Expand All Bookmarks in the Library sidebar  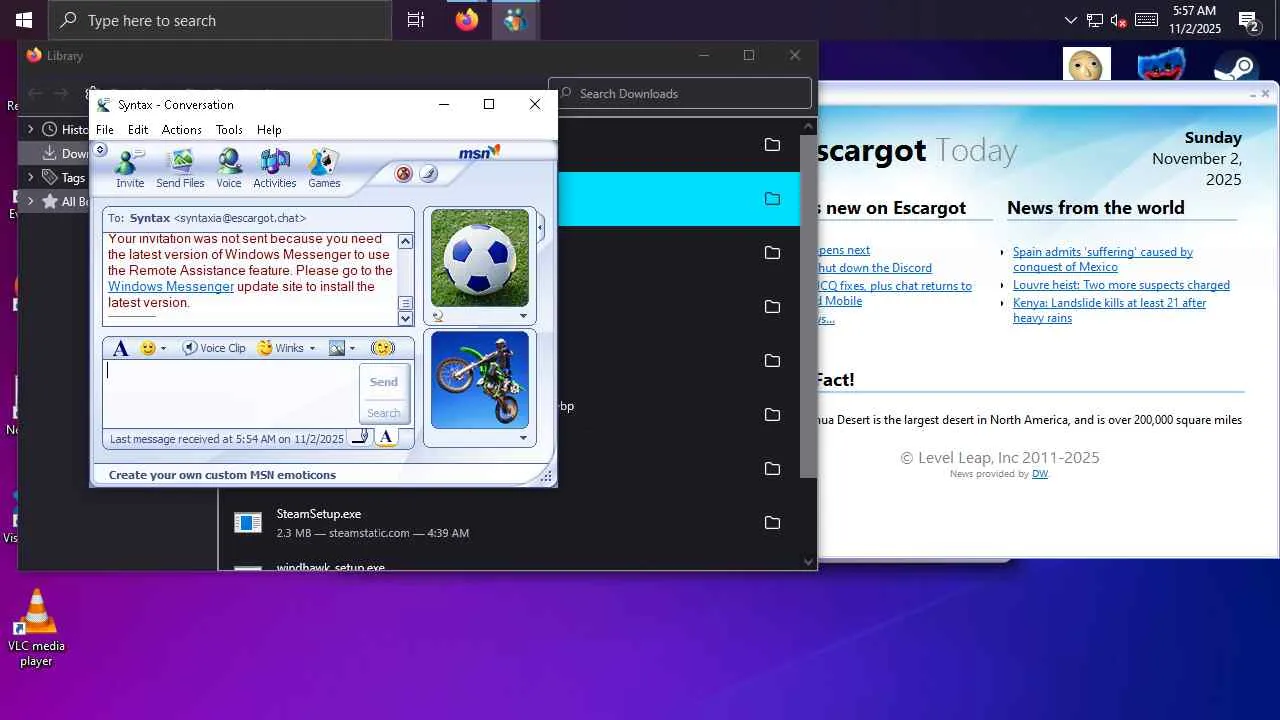click(30, 201)
